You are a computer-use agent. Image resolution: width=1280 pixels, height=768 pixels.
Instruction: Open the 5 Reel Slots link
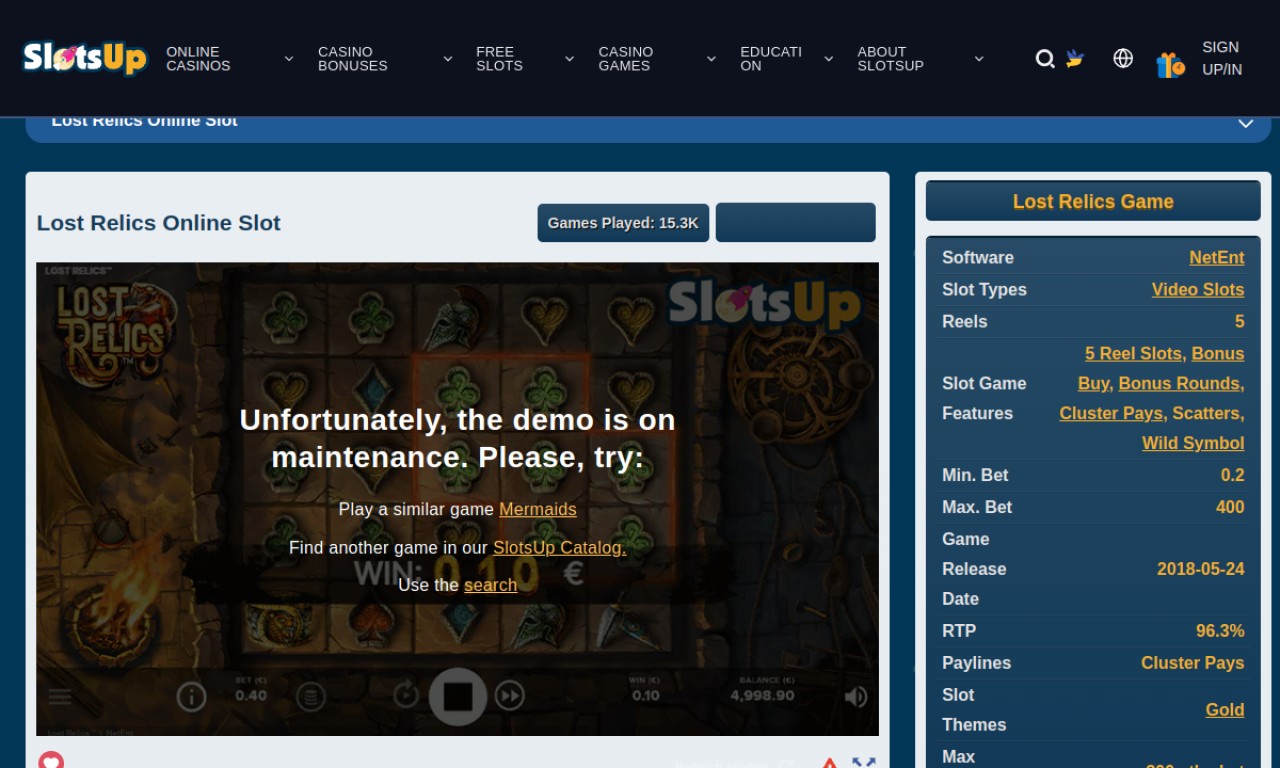pyautogui.click(x=1133, y=353)
